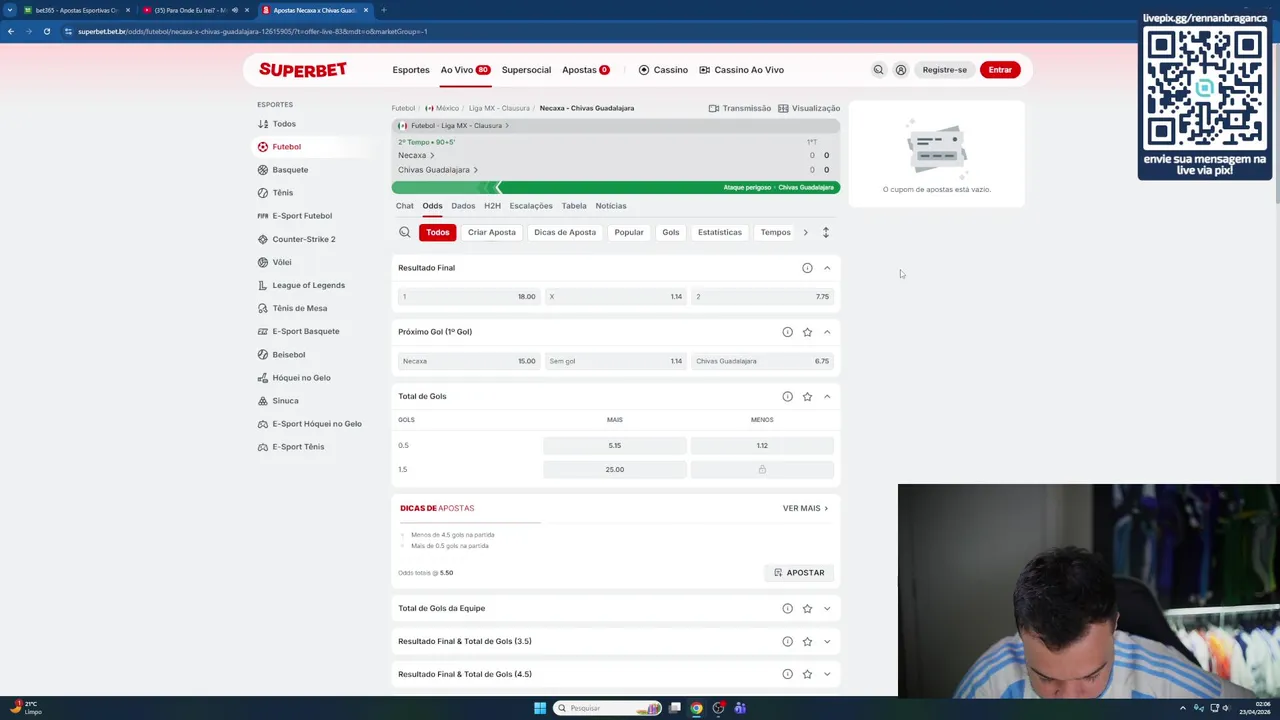The width and height of the screenshot is (1280, 720).
Task: Expand Total de Gols da Equipe market
Action: [827, 608]
